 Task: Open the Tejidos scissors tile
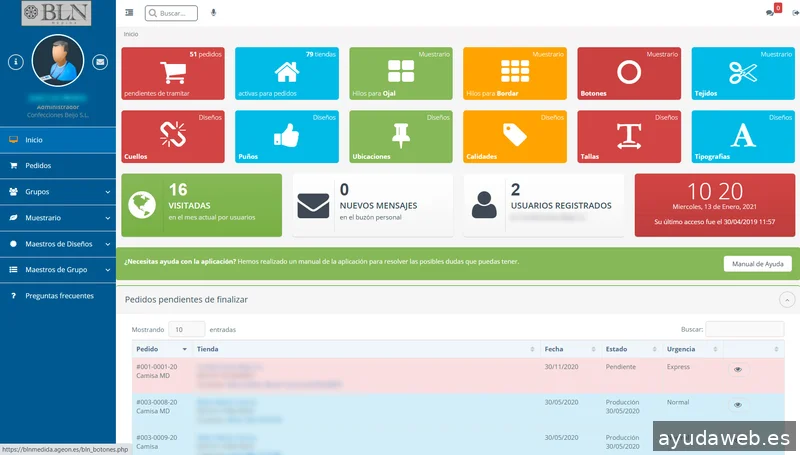(x=743, y=73)
